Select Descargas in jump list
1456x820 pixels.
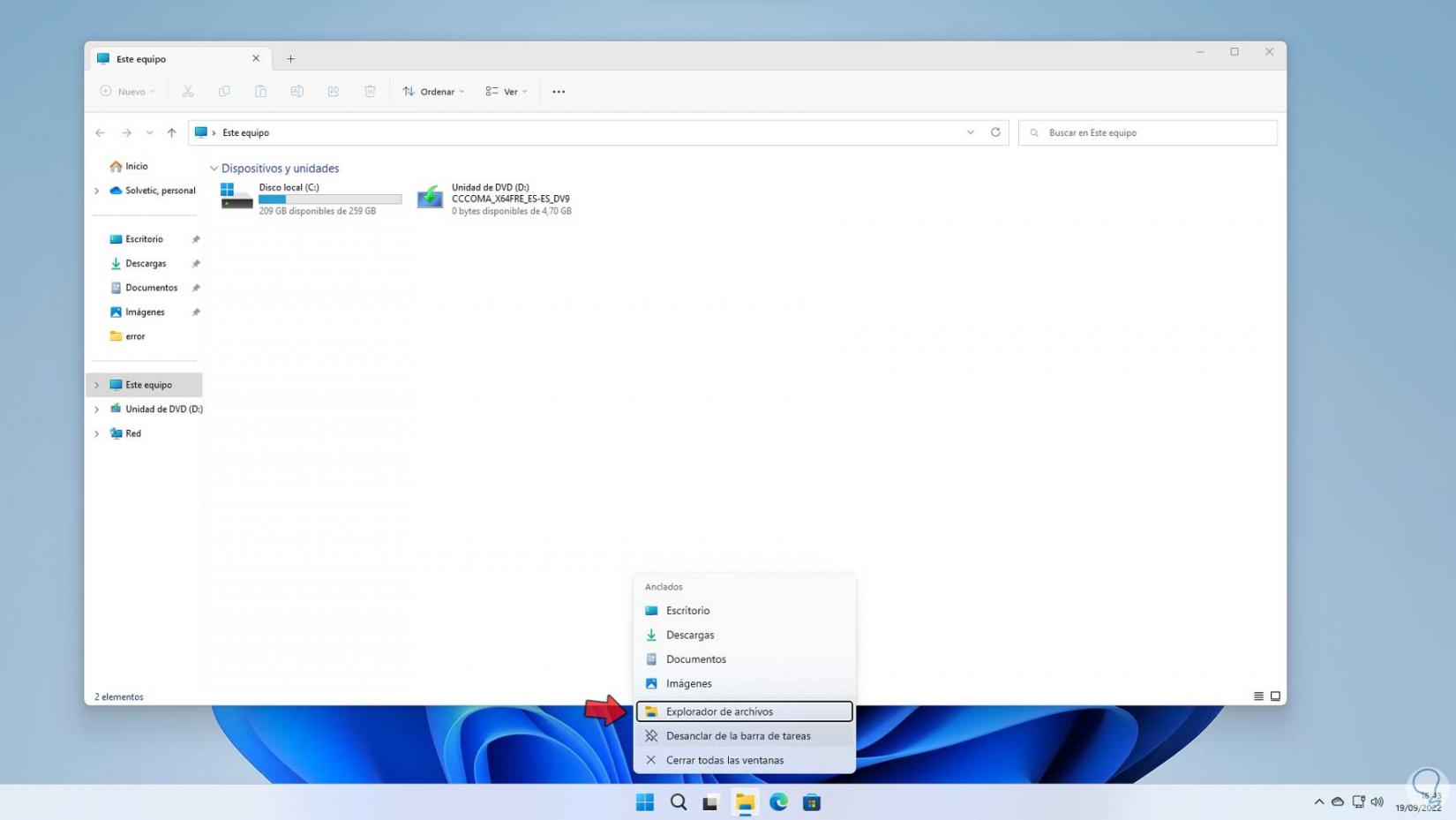[744, 635]
